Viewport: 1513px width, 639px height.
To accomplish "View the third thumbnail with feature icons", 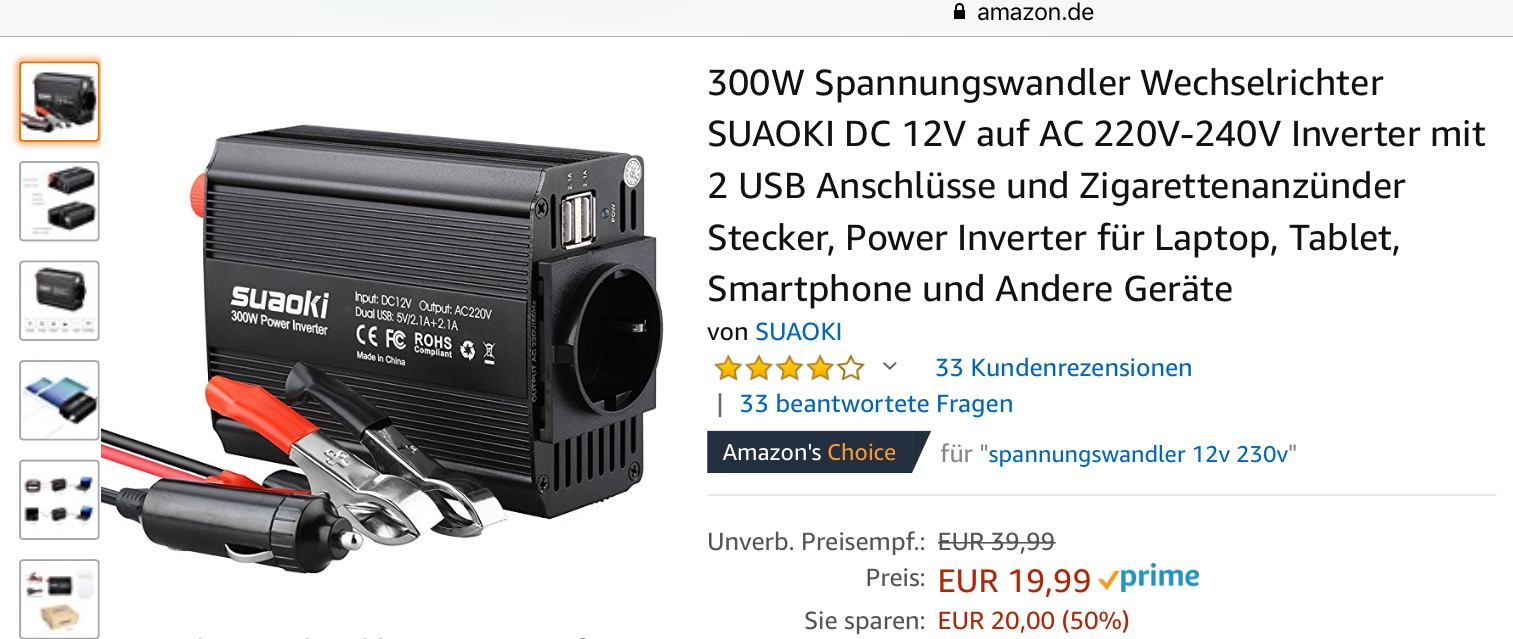I will tap(59, 300).
